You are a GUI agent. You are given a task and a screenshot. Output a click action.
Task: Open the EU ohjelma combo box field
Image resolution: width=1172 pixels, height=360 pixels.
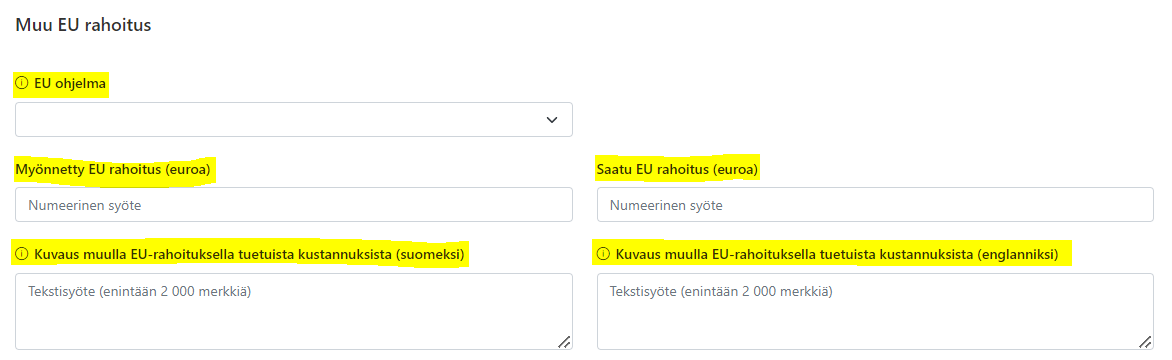tap(294, 120)
